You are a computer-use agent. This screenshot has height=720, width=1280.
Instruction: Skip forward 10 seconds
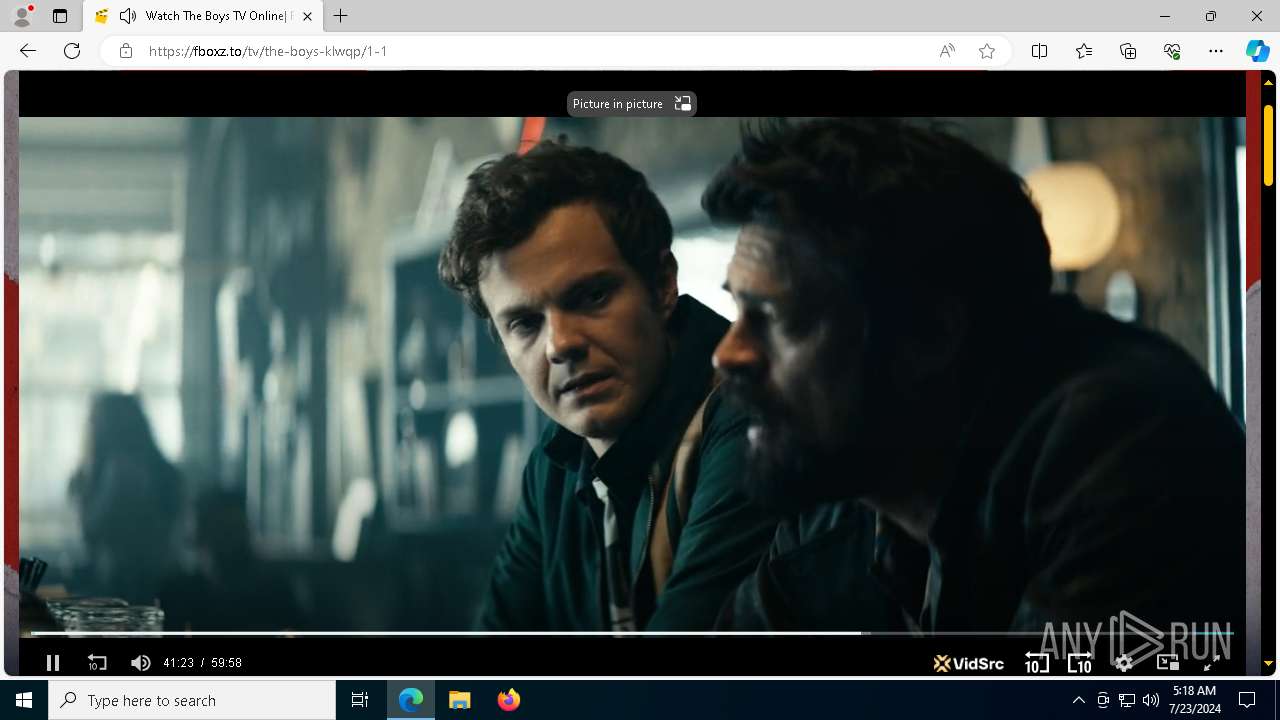pyautogui.click(x=1080, y=662)
